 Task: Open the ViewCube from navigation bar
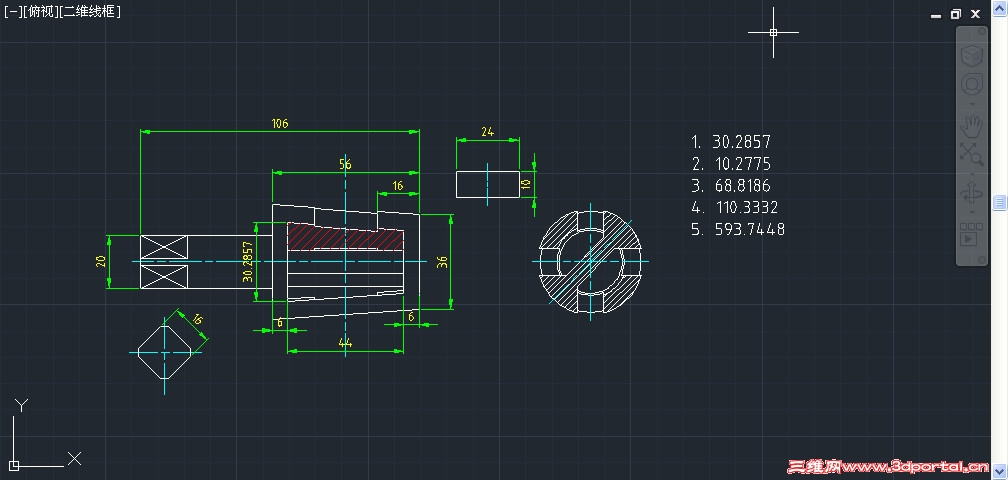(x=971, y=55)
